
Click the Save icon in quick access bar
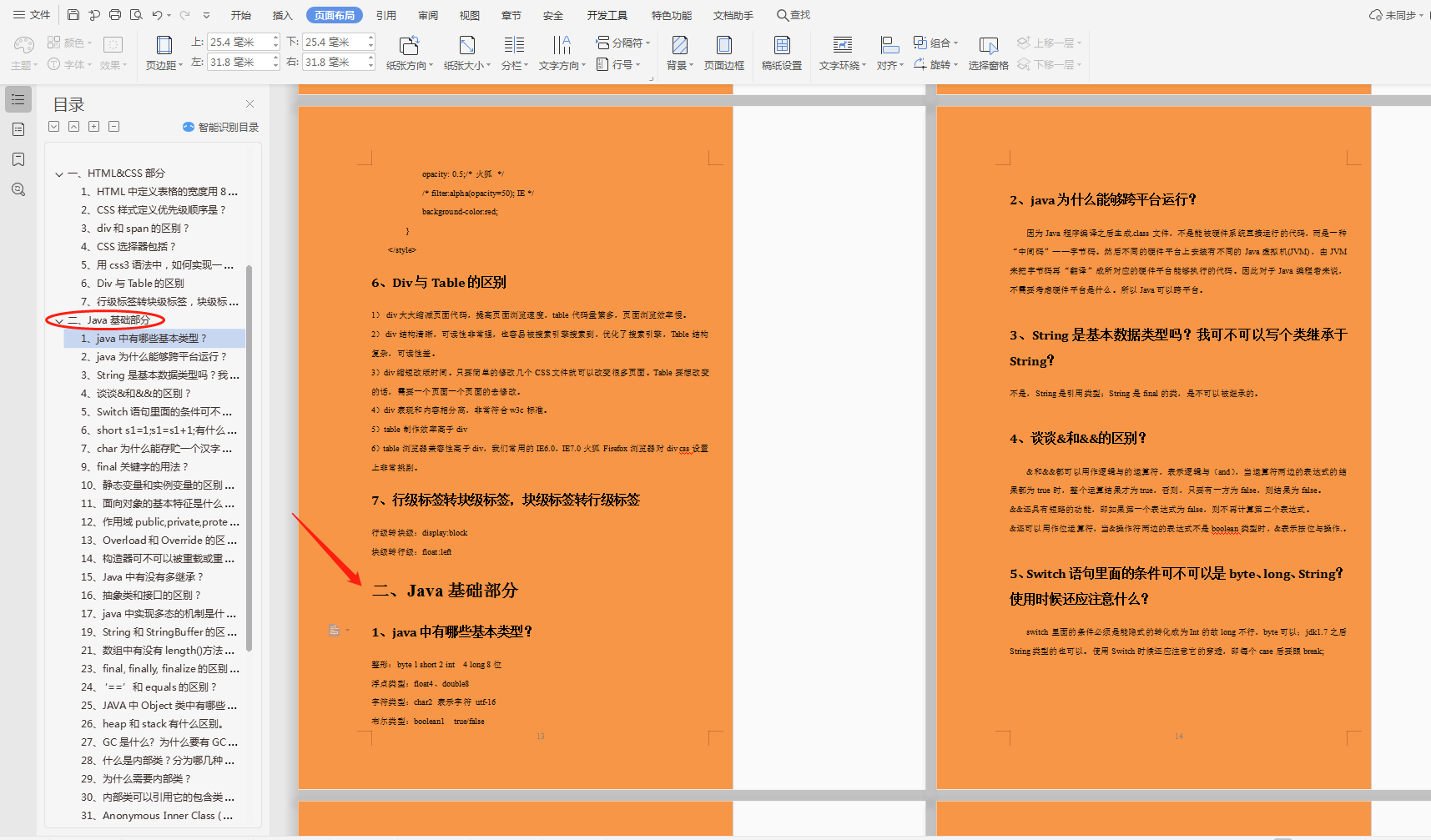pos(73,15)
